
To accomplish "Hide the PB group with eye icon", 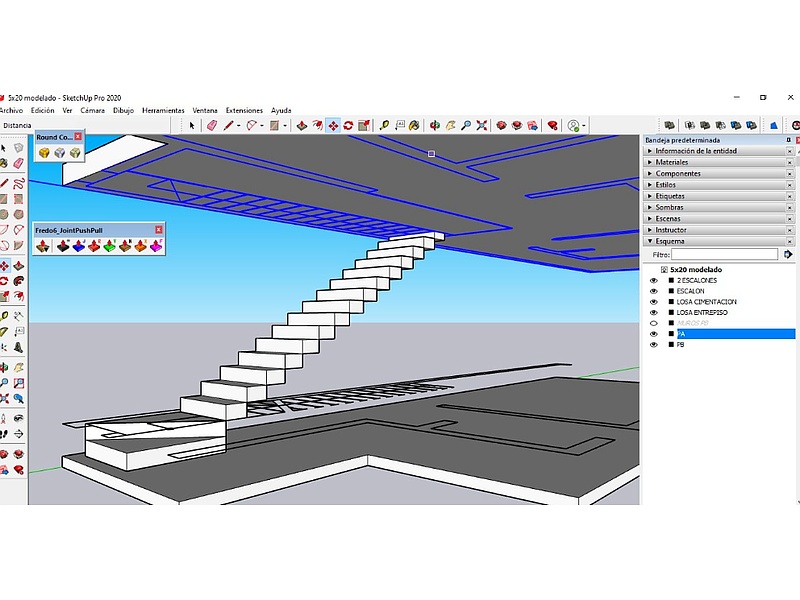I will coord(654,344).
